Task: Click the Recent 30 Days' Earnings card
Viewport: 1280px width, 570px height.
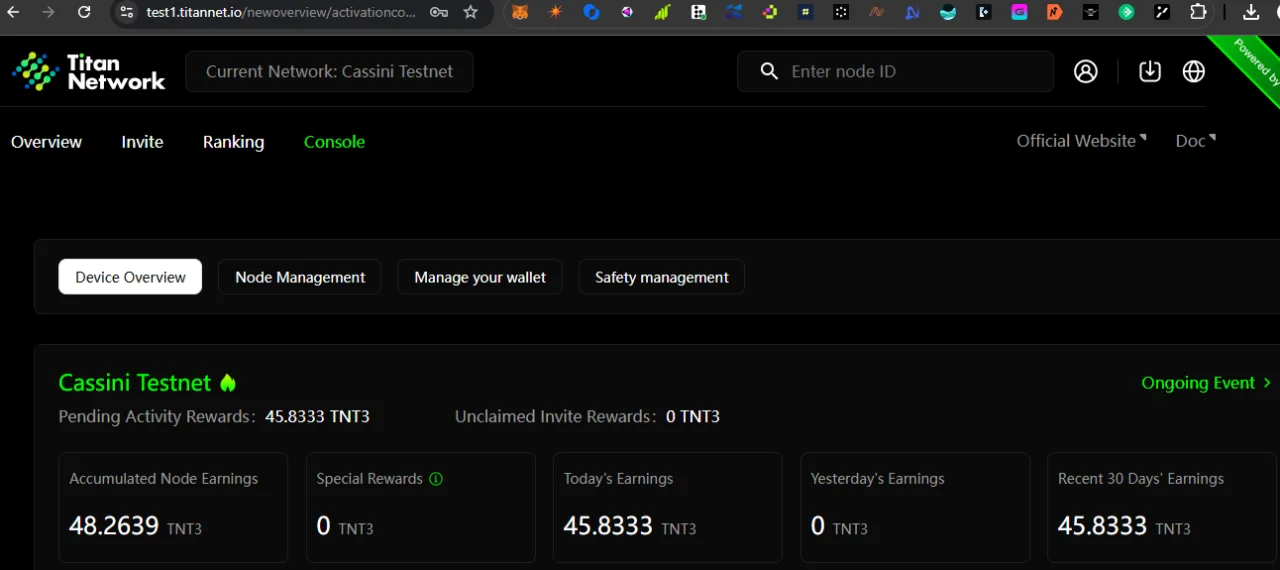Action: [x=1163, y=507]
